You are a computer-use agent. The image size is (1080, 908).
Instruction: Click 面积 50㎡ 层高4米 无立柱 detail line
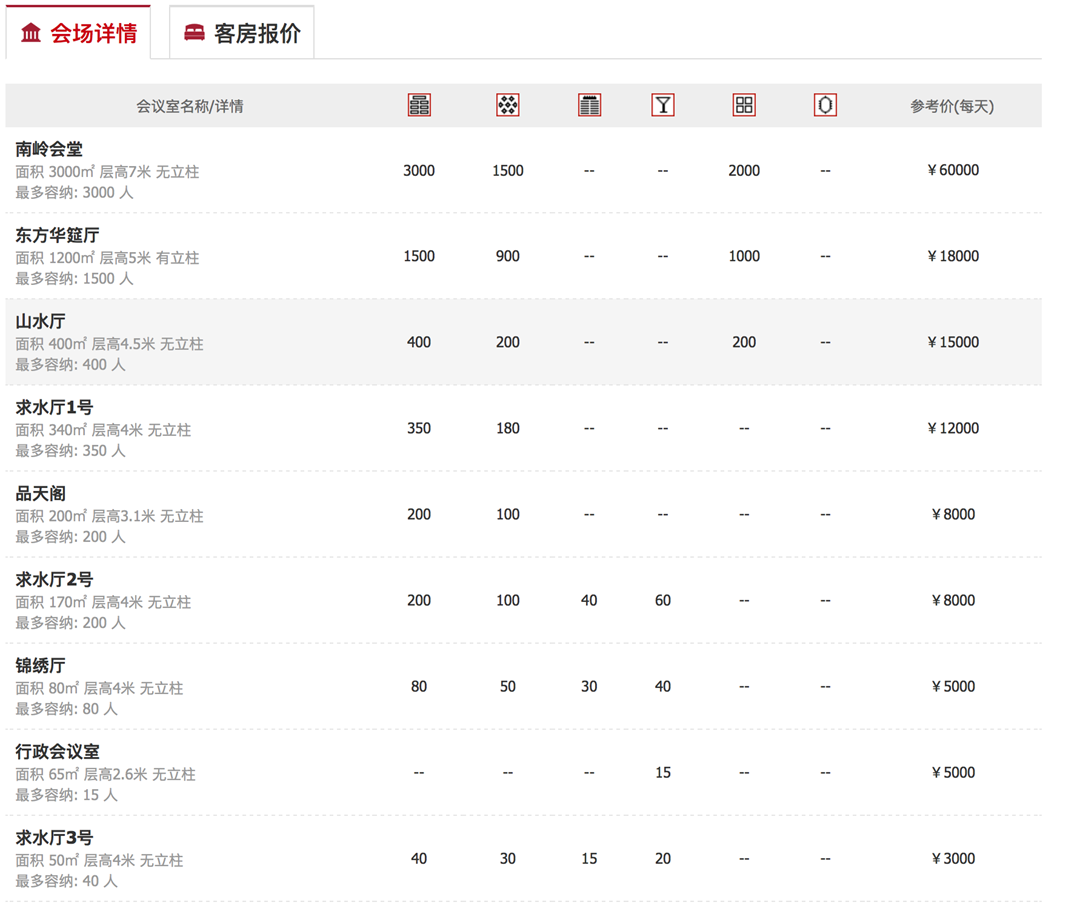tap(99, 860)
